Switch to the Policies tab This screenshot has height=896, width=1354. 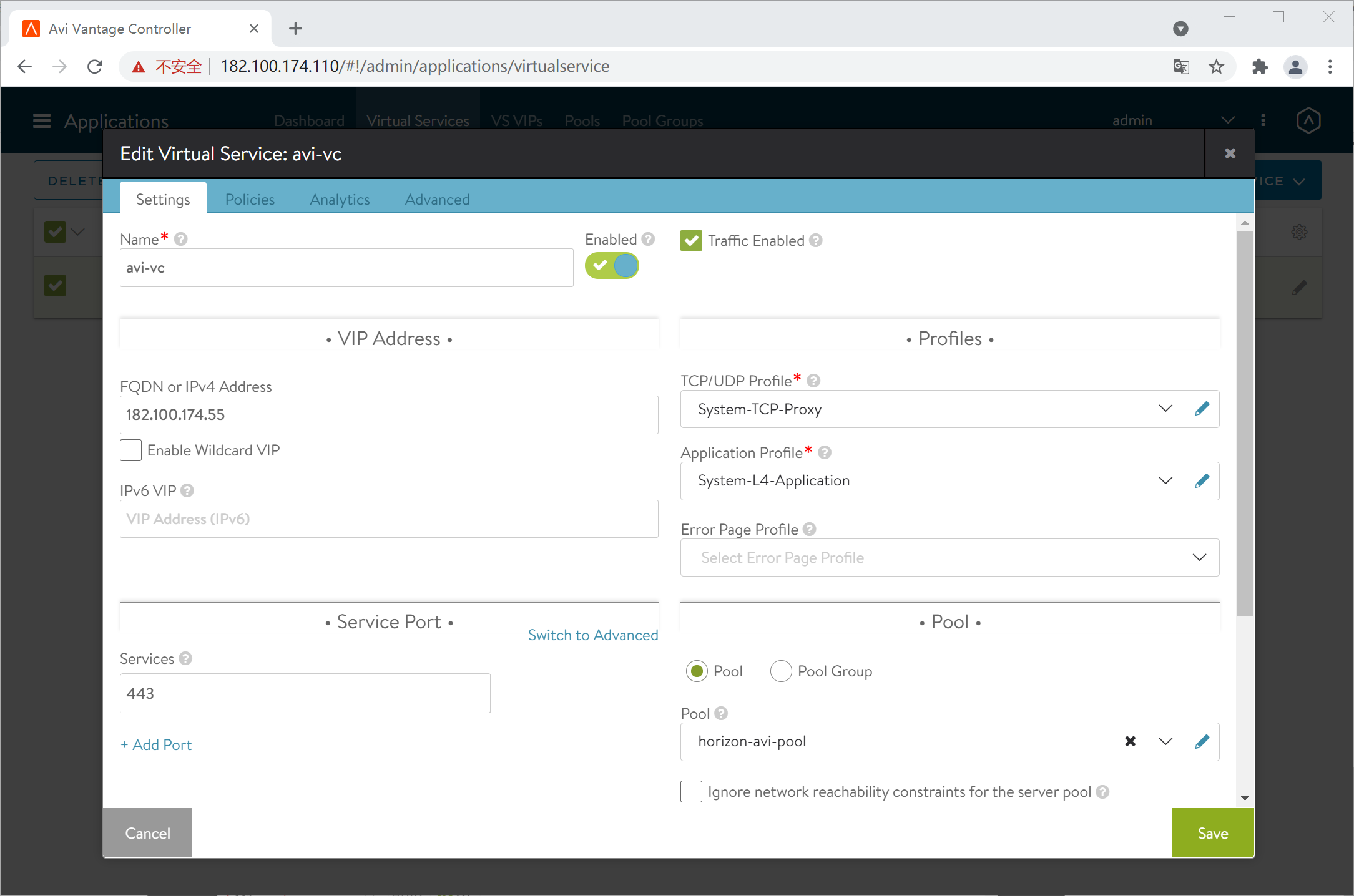pos(250,200)
